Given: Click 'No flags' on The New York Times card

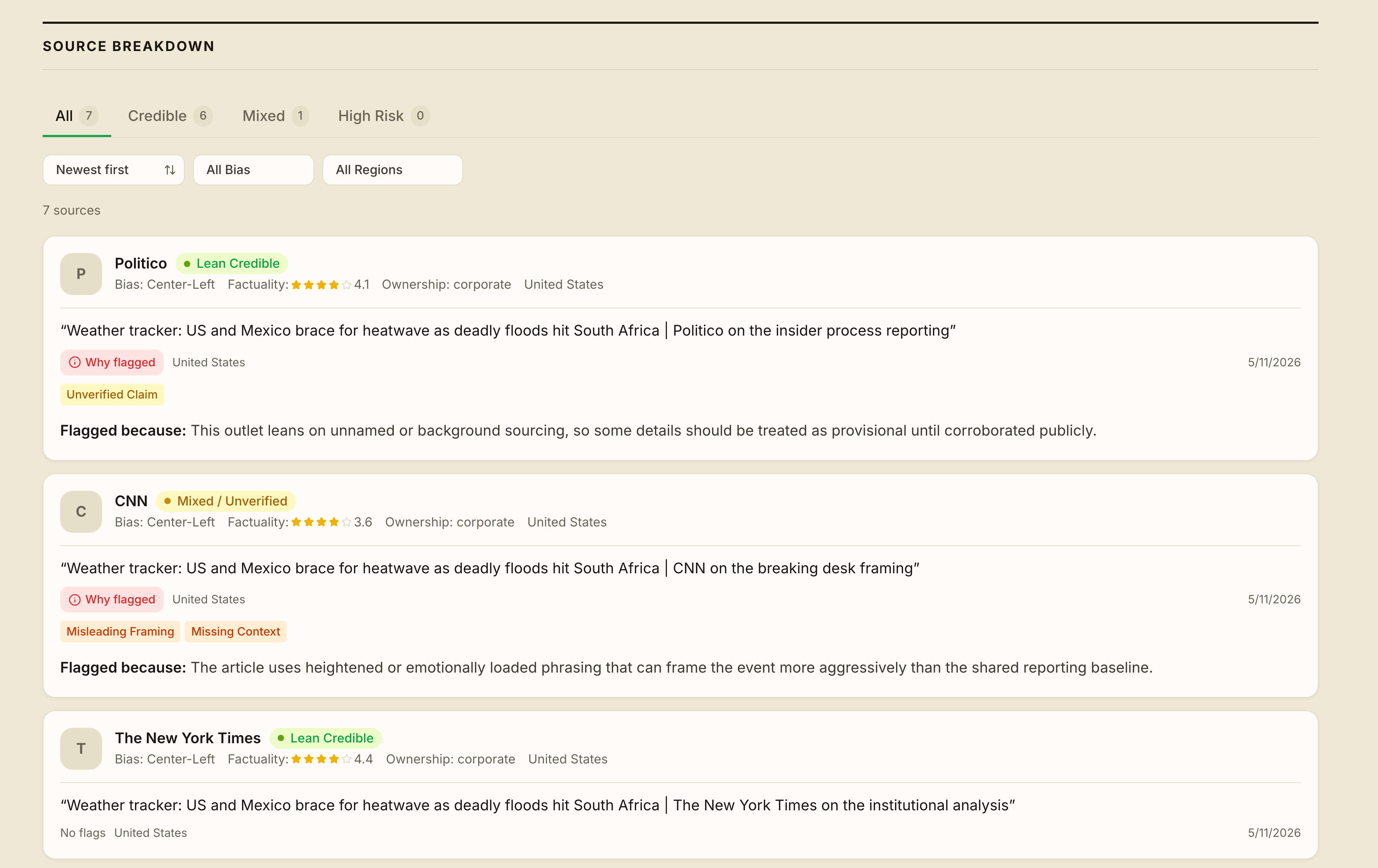Looking at the screenshot, I should click(83, 833).
